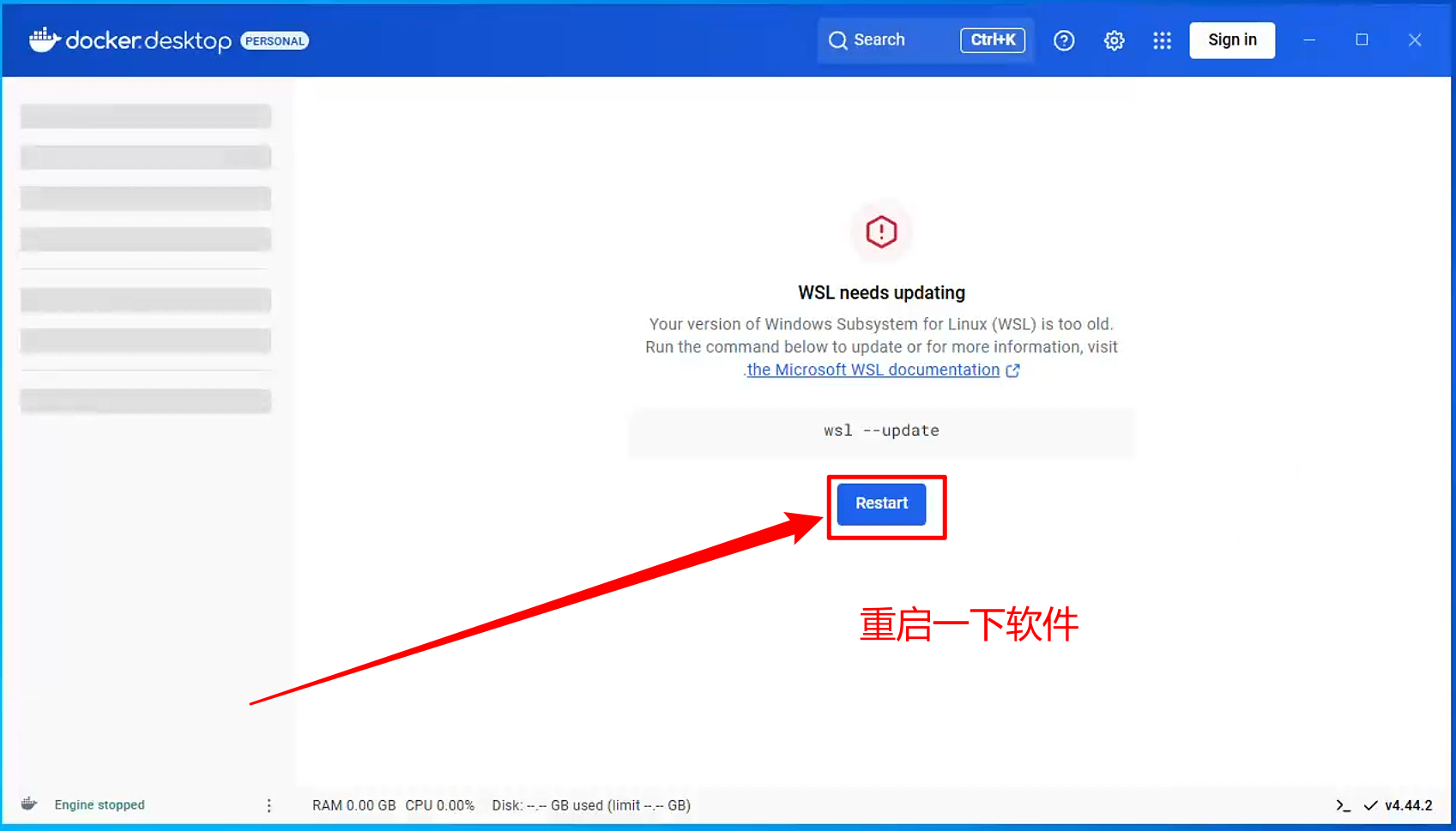Click the CPU 0.00% indicator
The image size is (1456, 831).
[x=439, y=805]
